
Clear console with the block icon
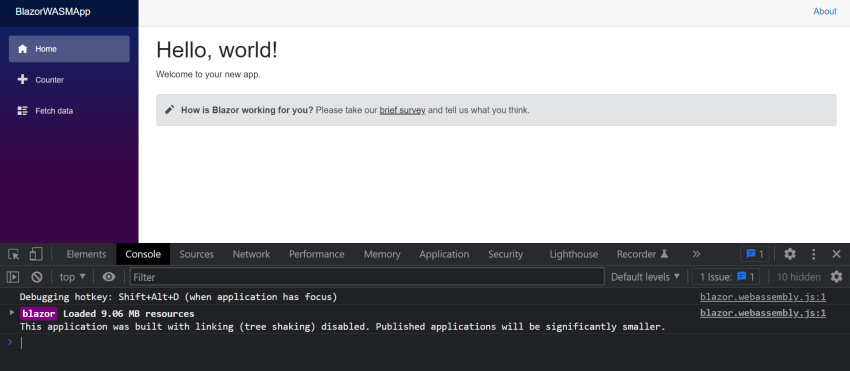point(37,277)
